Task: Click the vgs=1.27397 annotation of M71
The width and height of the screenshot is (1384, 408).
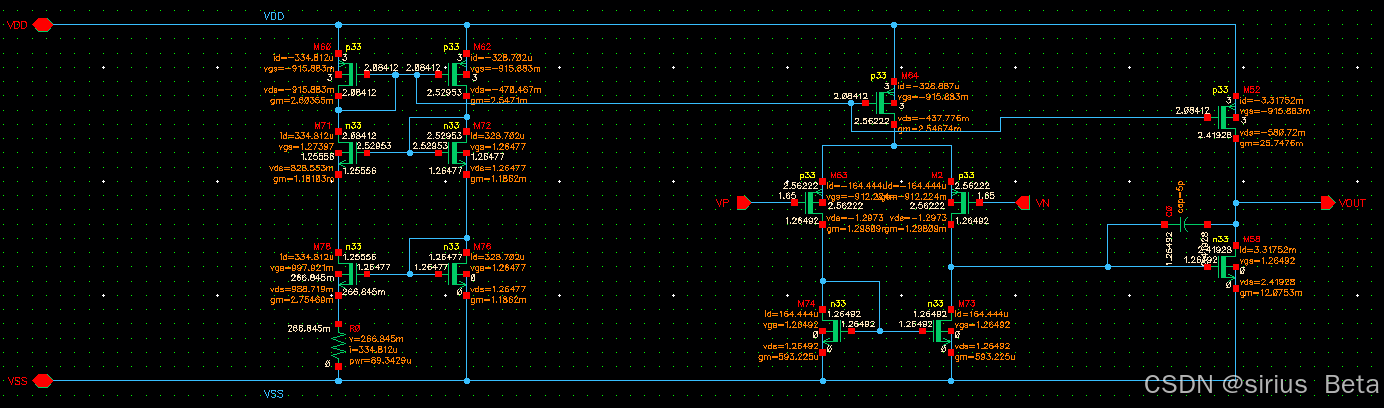Action: coord(304,146)
